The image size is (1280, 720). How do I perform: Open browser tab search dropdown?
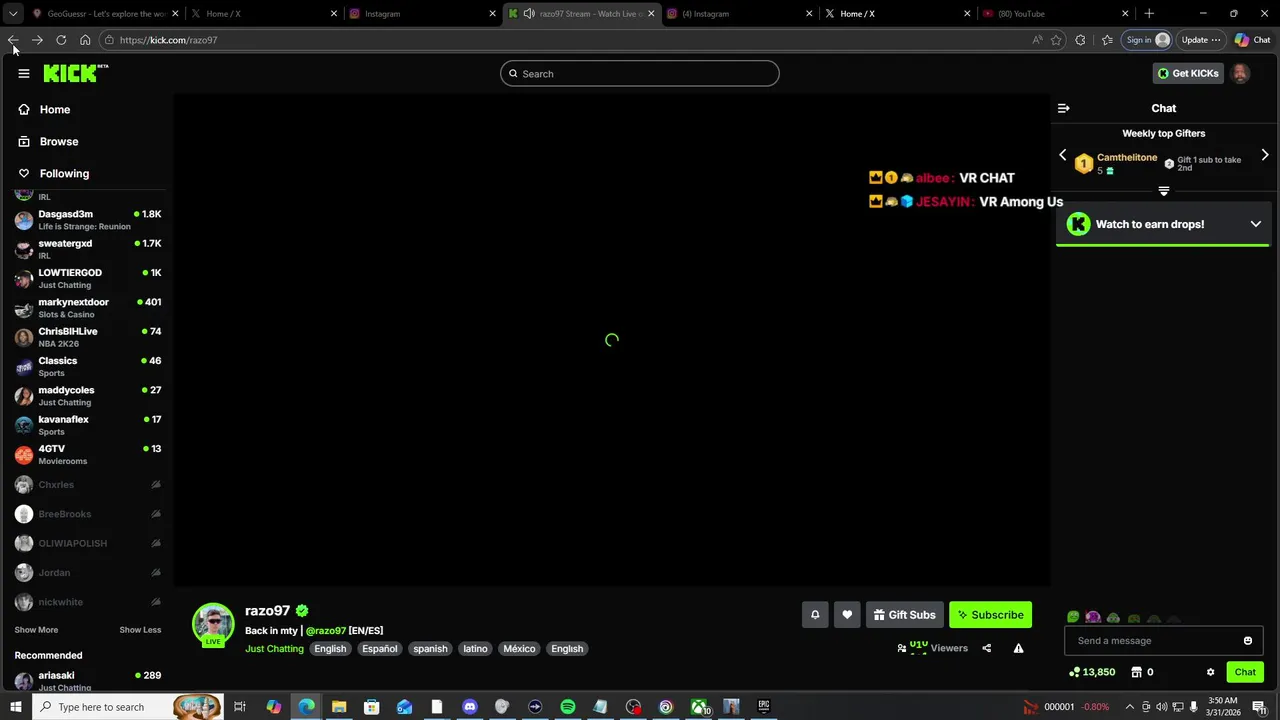13,14
